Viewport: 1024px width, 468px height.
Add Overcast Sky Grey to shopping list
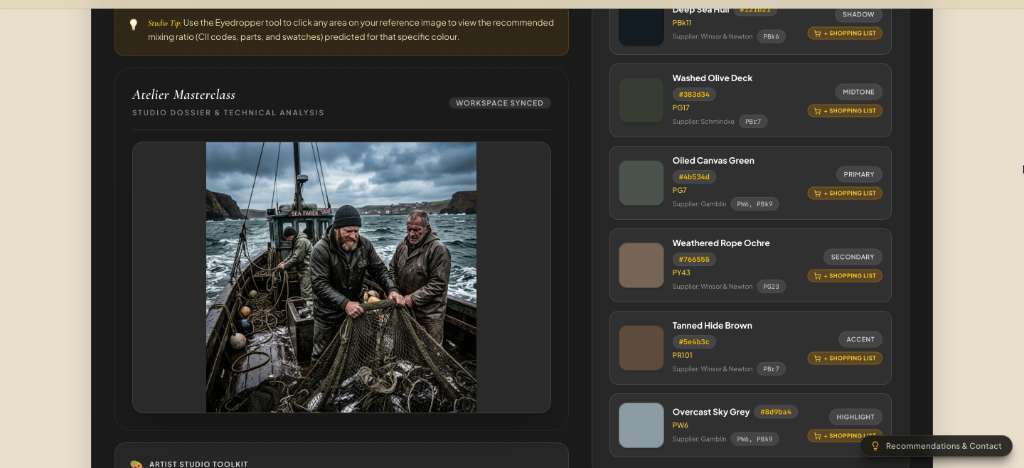[844, 435]
